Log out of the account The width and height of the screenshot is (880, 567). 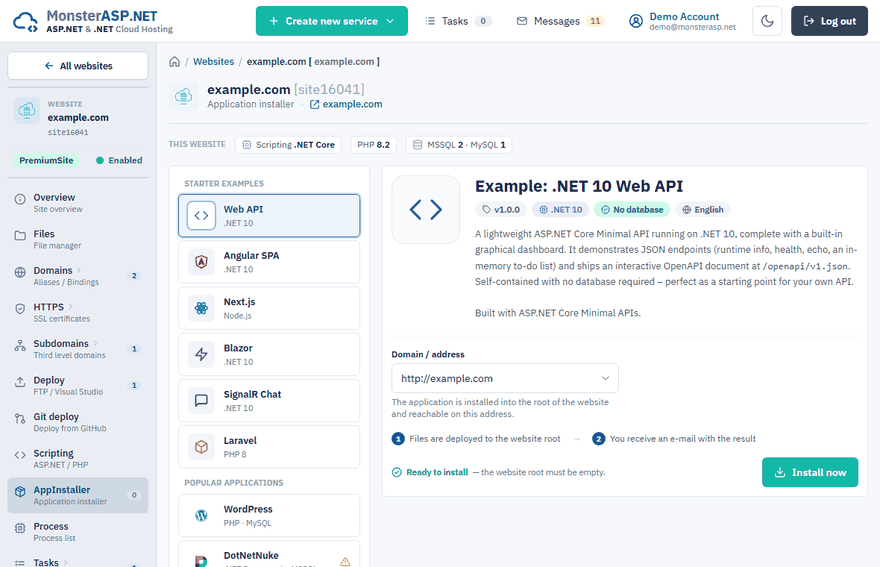pyautogui.click(x=829, y=21)
